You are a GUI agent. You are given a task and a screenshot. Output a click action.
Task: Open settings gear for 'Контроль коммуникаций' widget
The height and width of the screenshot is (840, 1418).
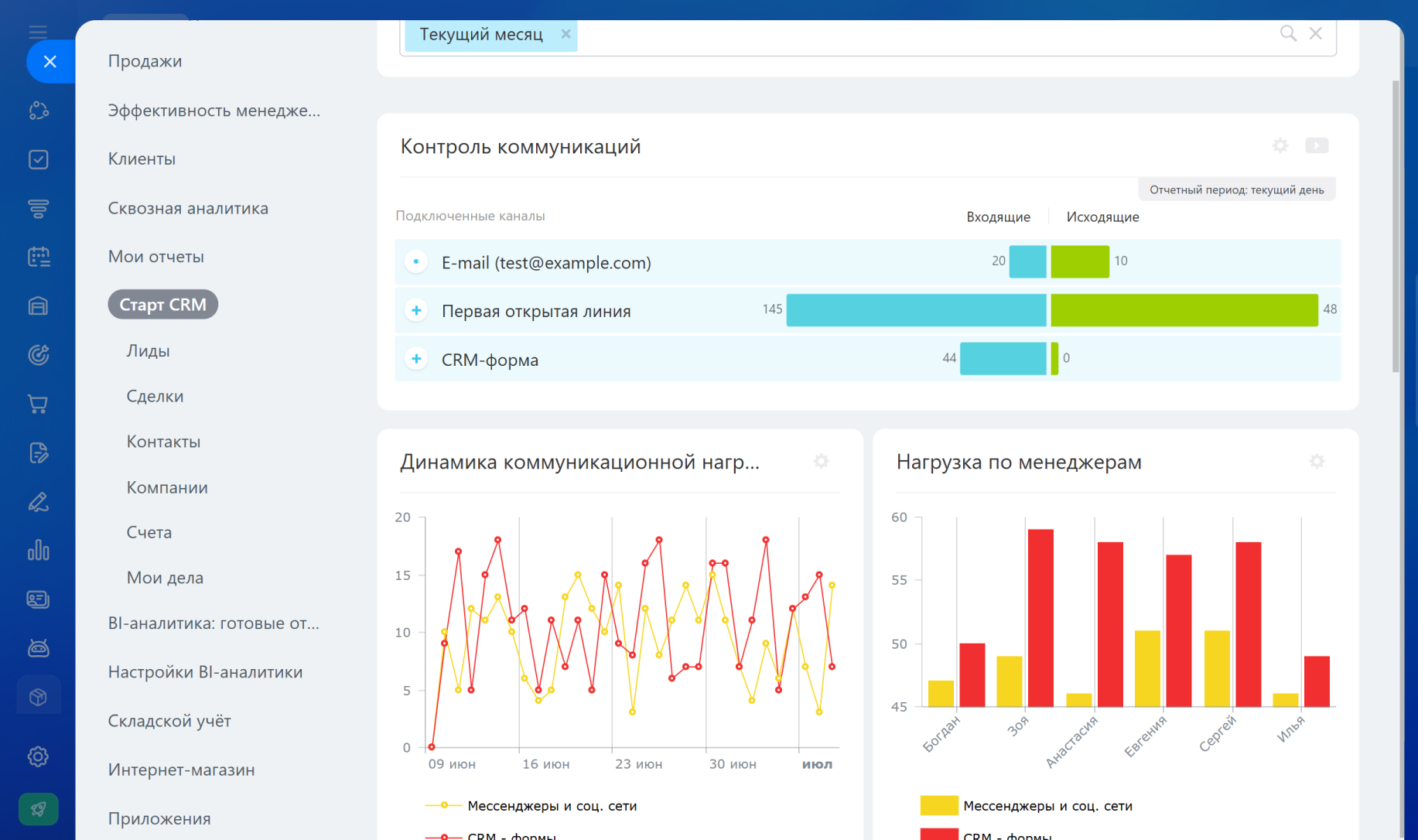click(1280, 145)
